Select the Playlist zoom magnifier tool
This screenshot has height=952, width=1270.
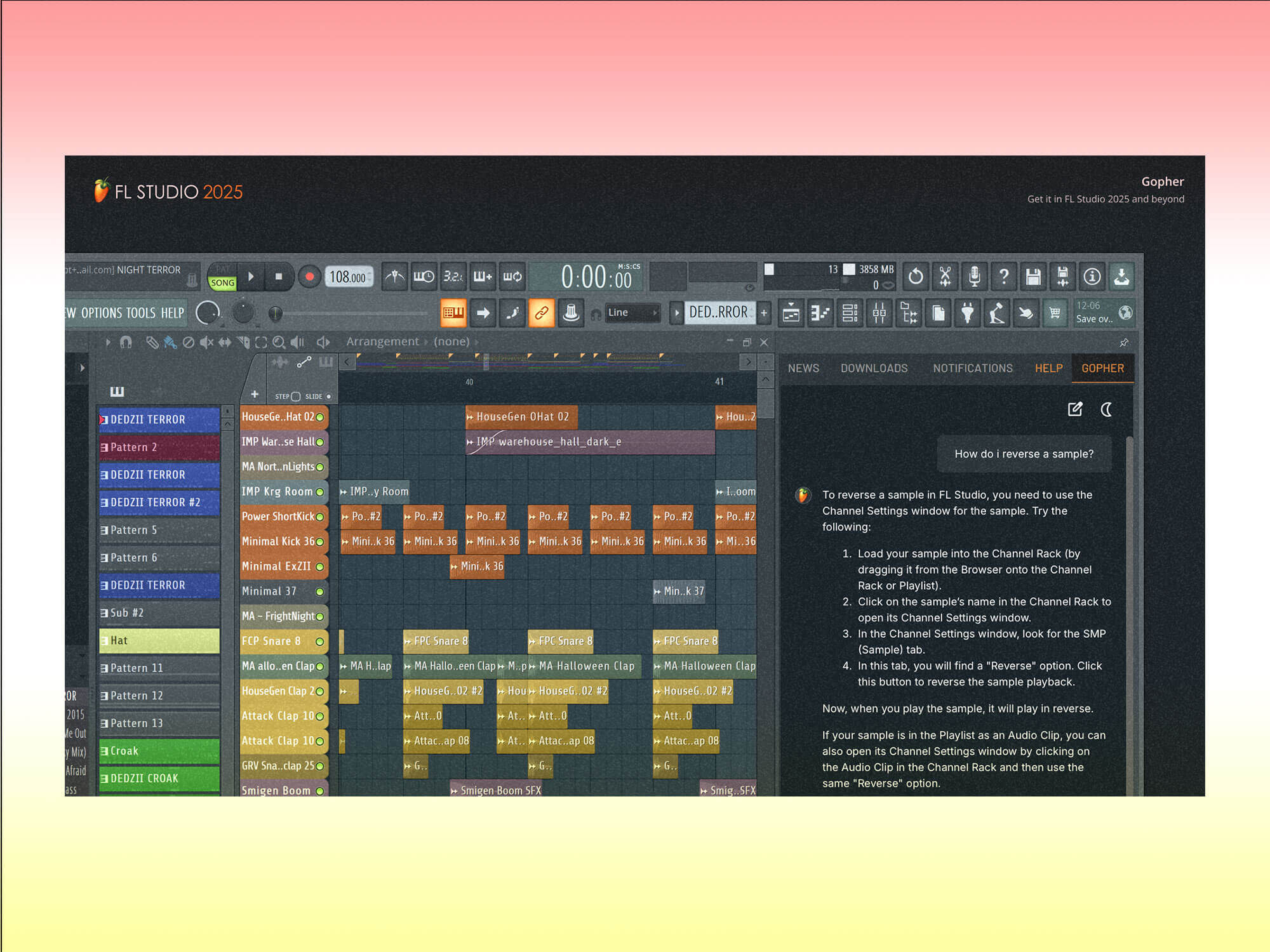click(x=279, y=342)
